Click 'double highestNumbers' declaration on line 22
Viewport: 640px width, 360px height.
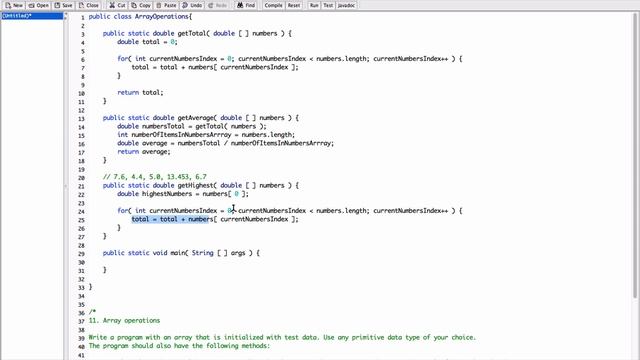pyautogui.click(x=183, y=194)
